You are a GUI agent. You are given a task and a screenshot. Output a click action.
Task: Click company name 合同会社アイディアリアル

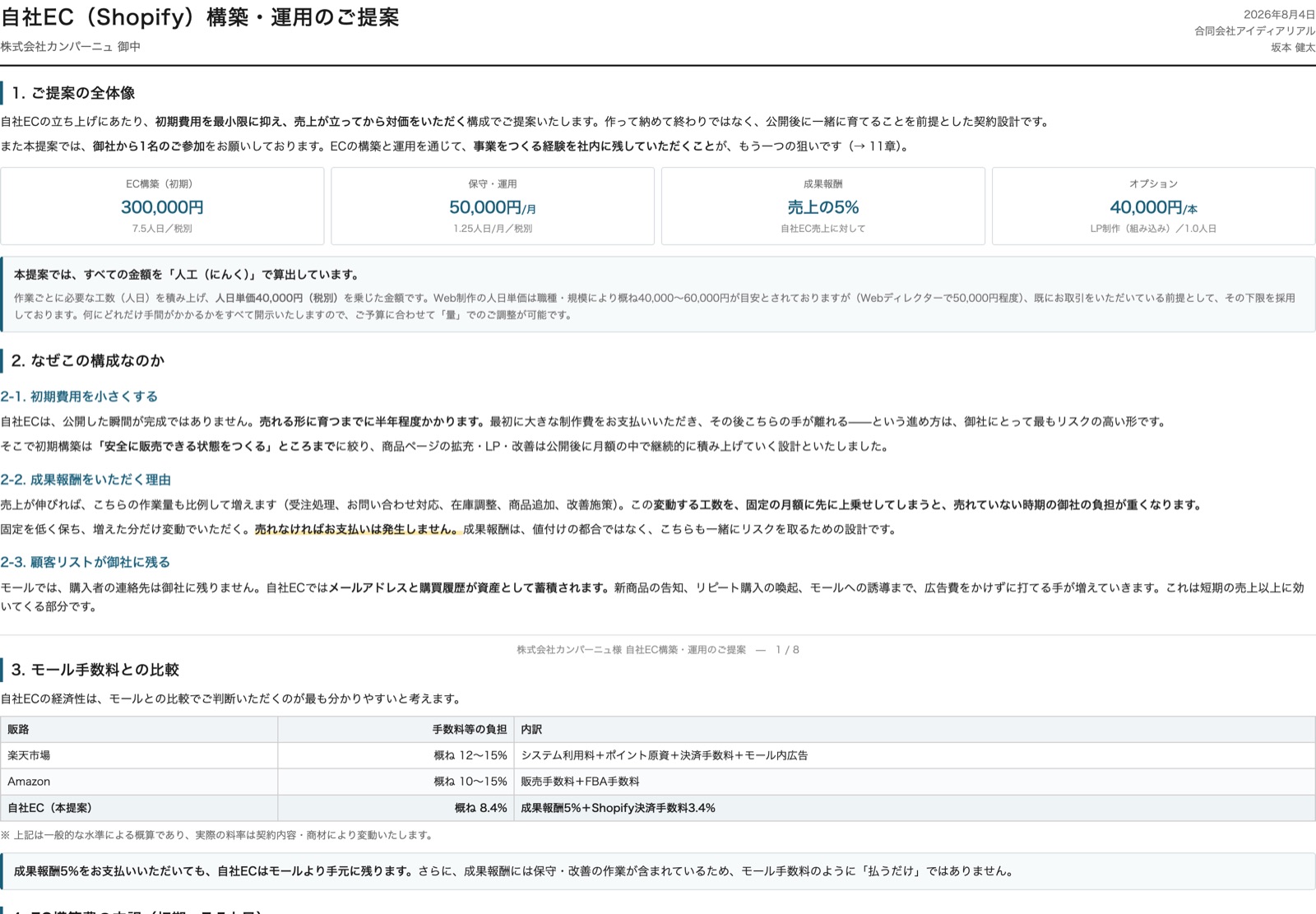(1254, 31)
